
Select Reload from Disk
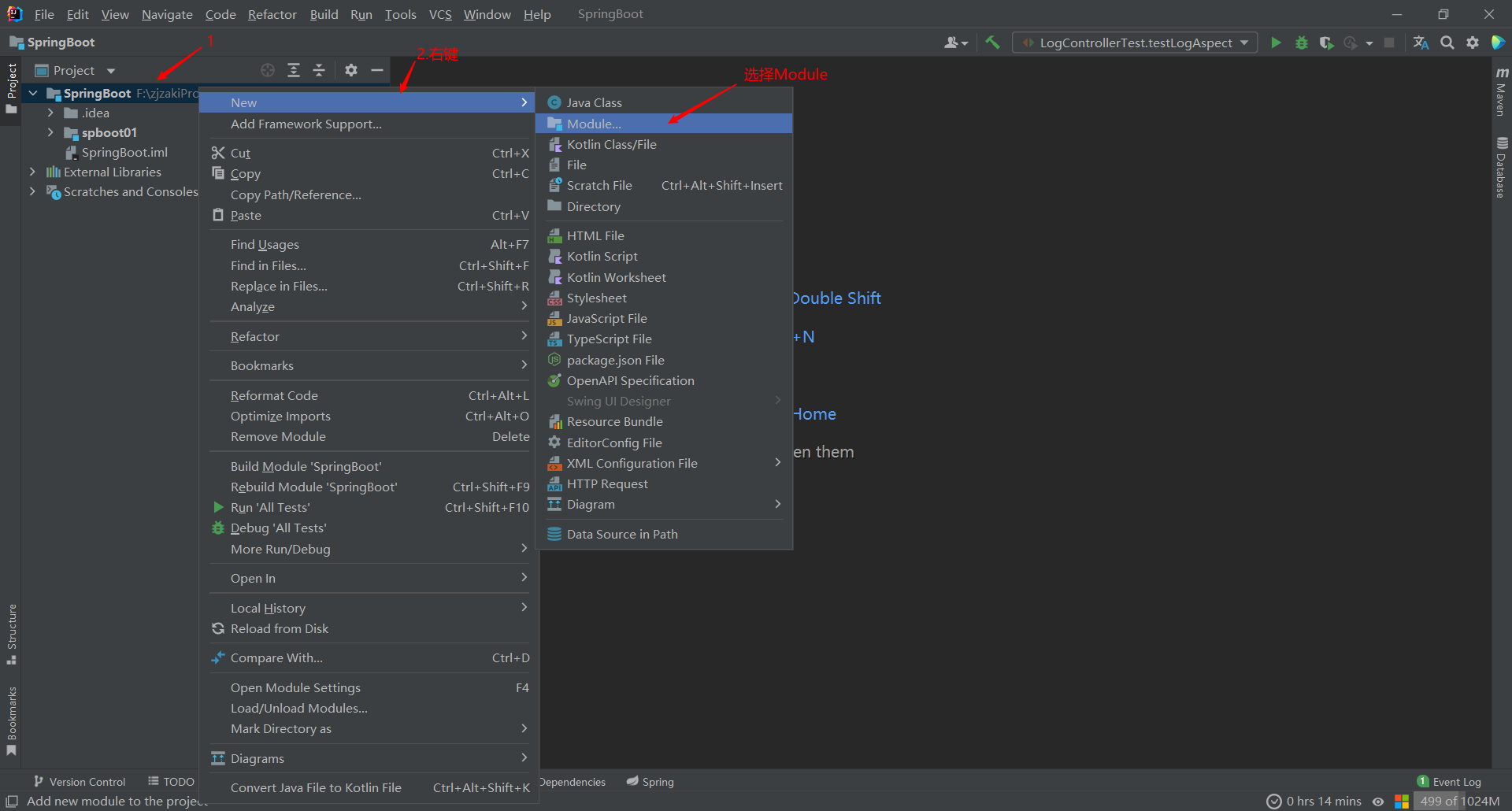369,628
